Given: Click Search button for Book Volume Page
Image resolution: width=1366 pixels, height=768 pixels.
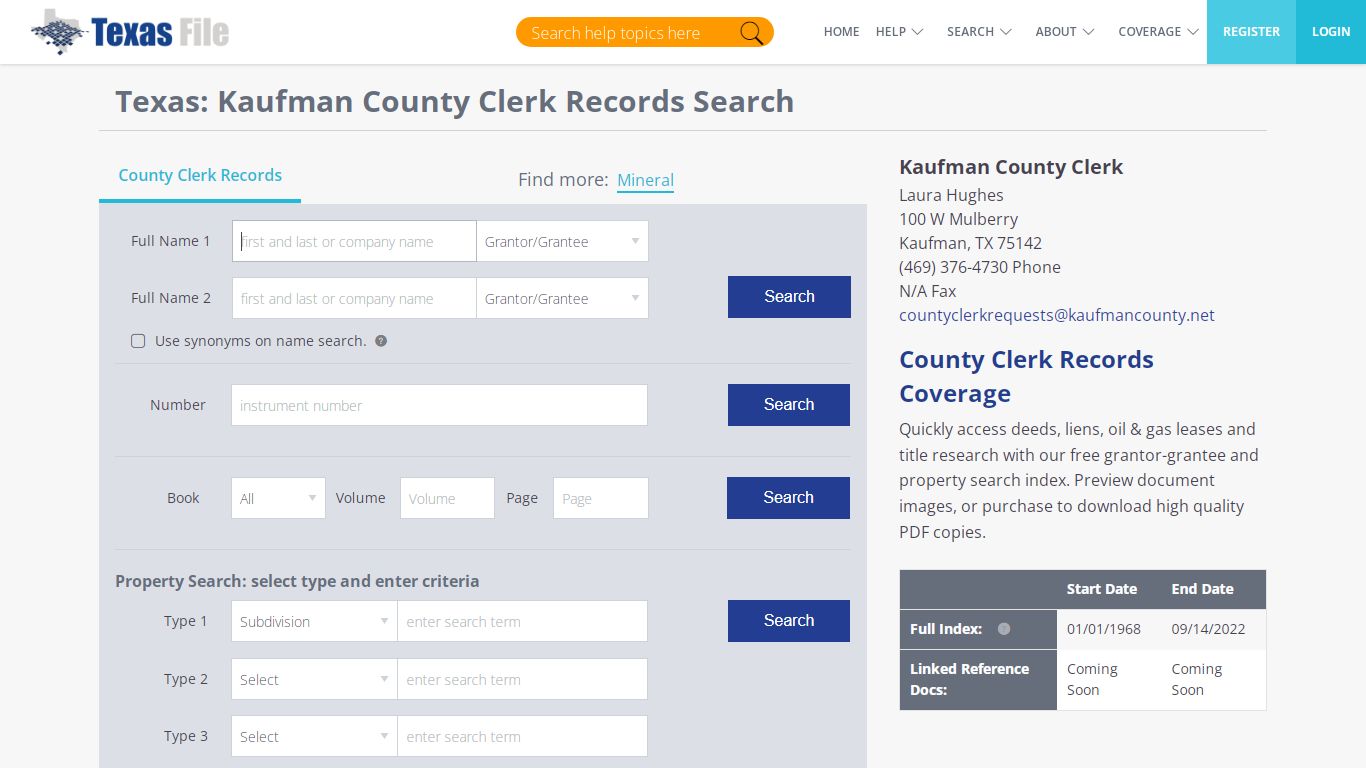Looking at the screenshot, I should tap(788, 498).
